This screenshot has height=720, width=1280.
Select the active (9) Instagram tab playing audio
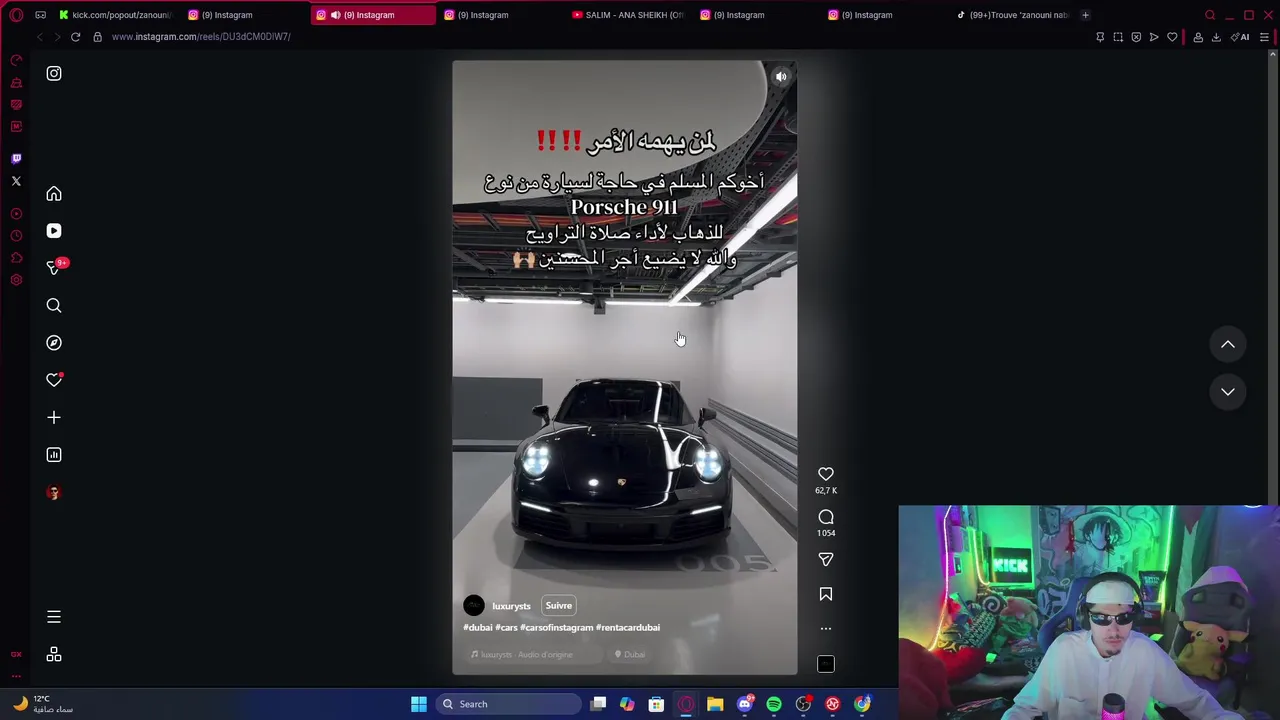[372, 15]
